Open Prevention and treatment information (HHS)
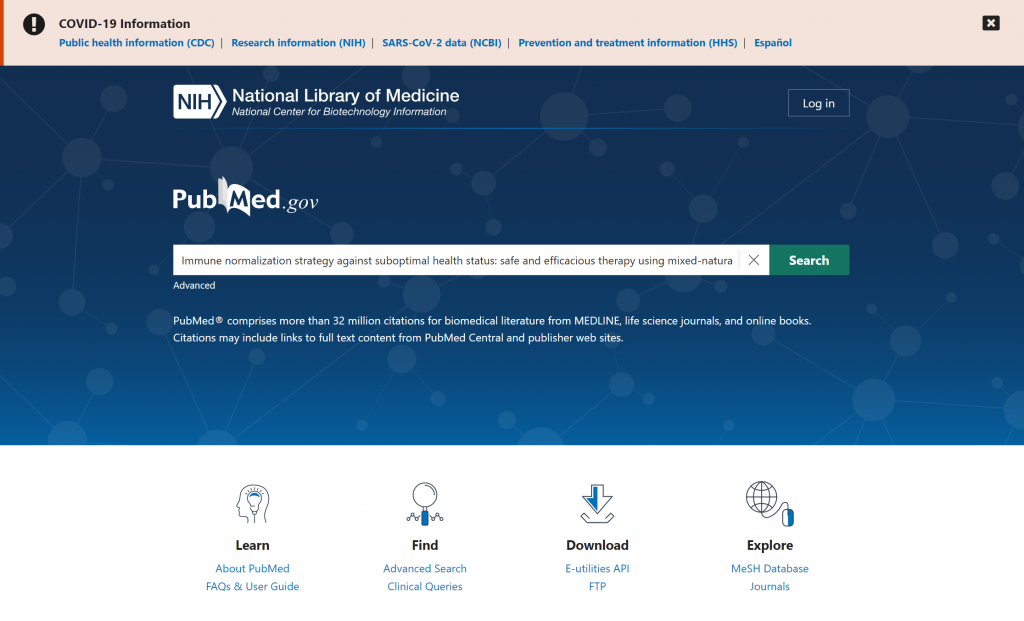Viewport: 1024px width, 621px height. point(628,42)
